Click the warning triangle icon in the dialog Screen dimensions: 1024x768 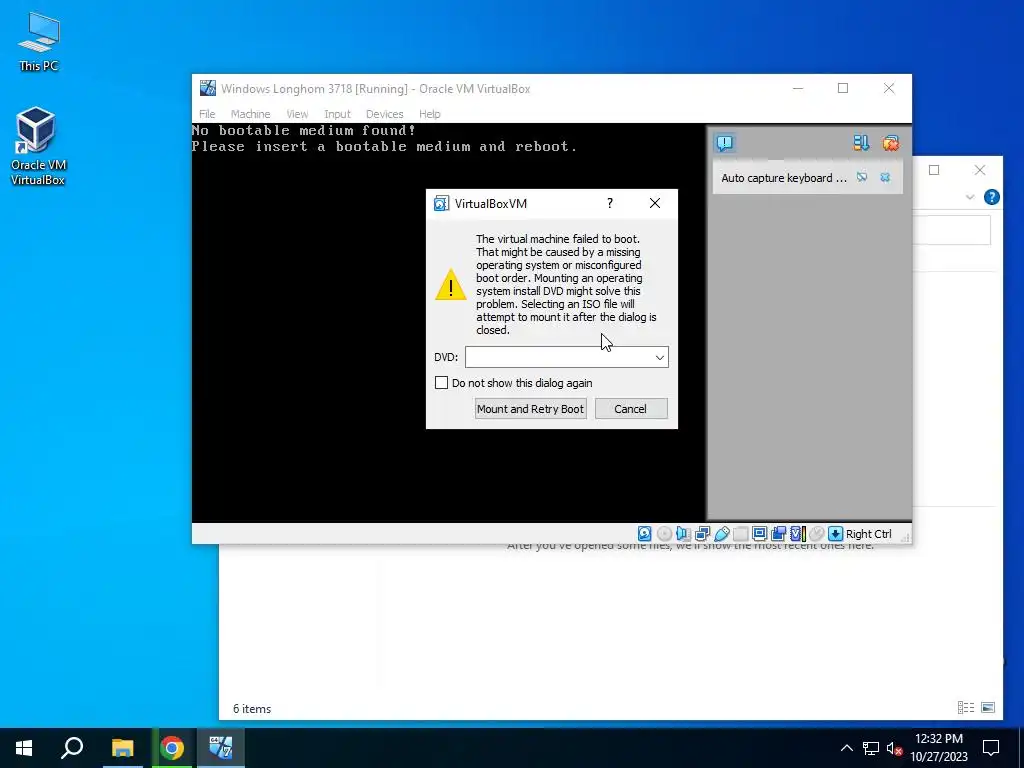tap(451, 285)
